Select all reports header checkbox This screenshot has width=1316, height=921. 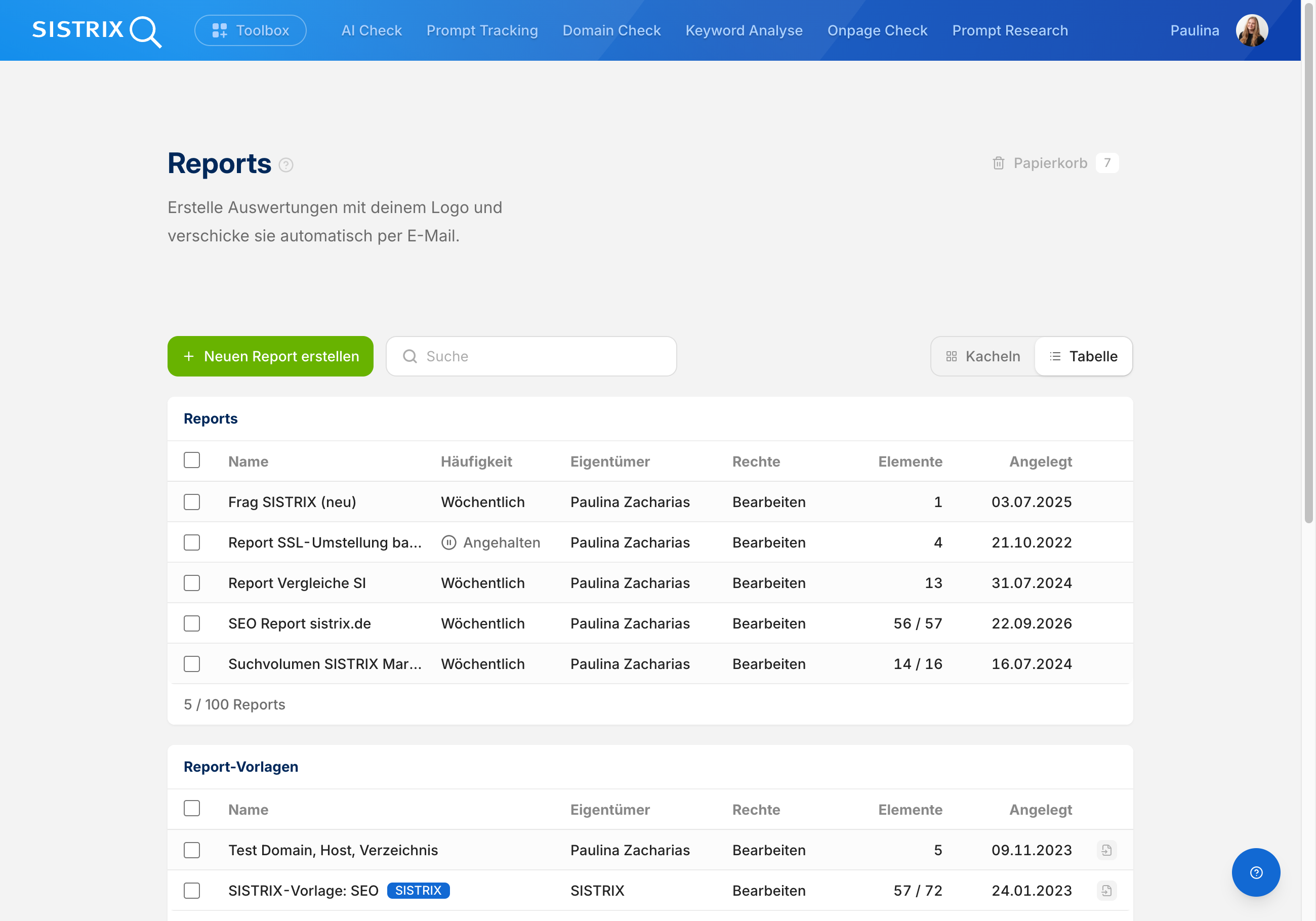[192, 460]
